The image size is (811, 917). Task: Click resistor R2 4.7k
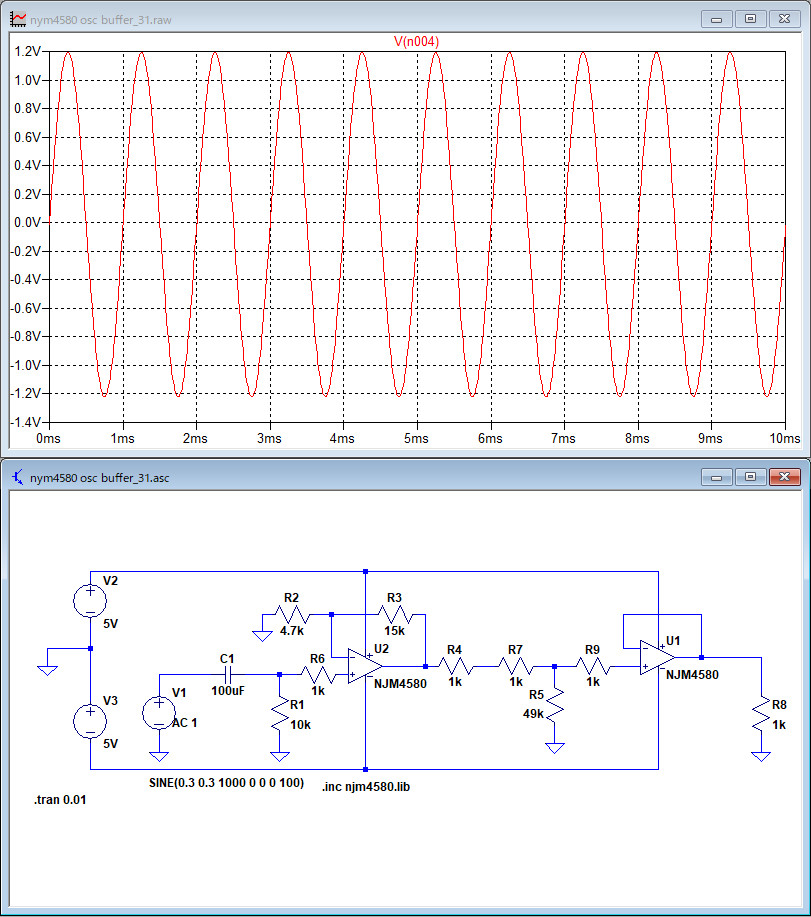click(x=292, y=615)
